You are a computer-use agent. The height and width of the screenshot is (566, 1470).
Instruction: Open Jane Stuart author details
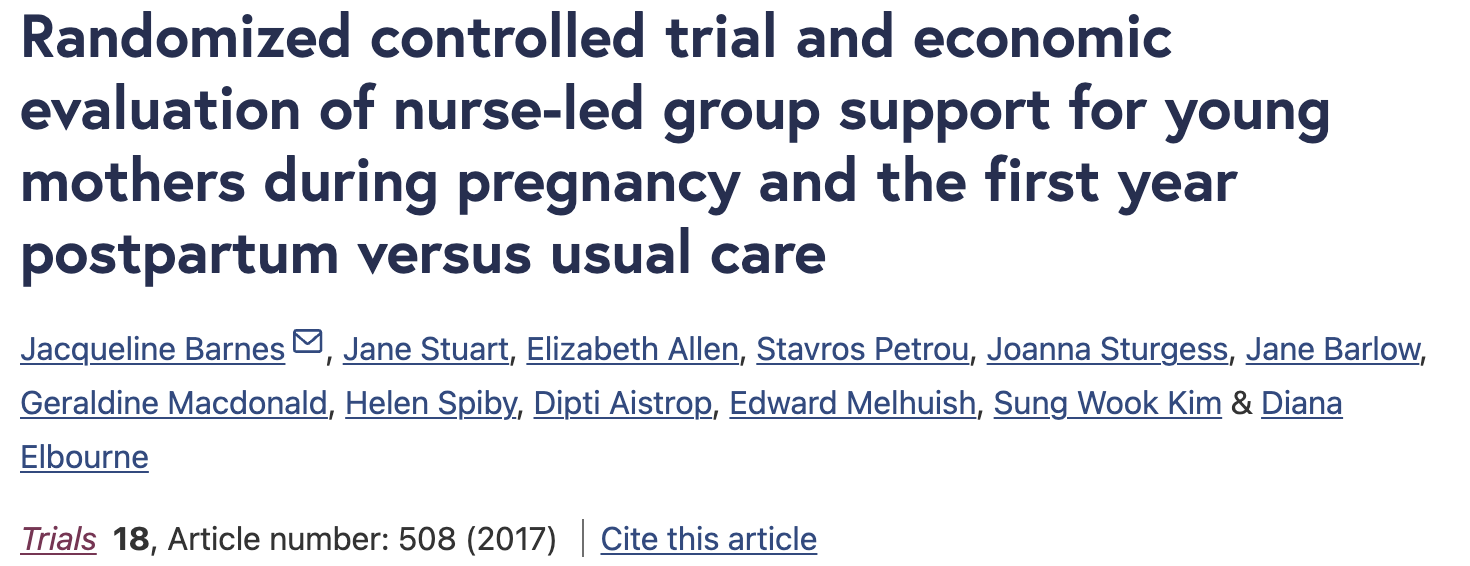coord(426,349)
